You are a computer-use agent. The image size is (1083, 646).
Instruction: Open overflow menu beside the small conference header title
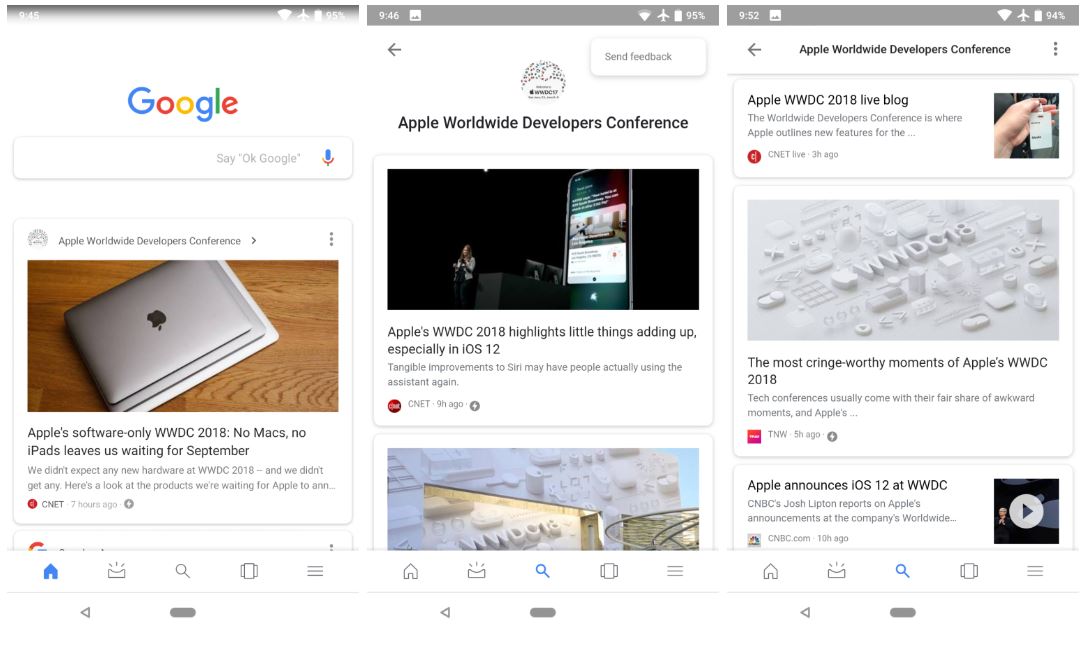coord(1055,49)
